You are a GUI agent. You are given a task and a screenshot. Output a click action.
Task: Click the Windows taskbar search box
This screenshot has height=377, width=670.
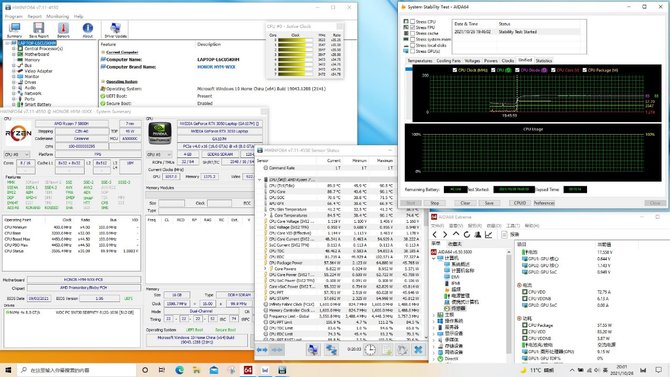(x=77, y=370)
